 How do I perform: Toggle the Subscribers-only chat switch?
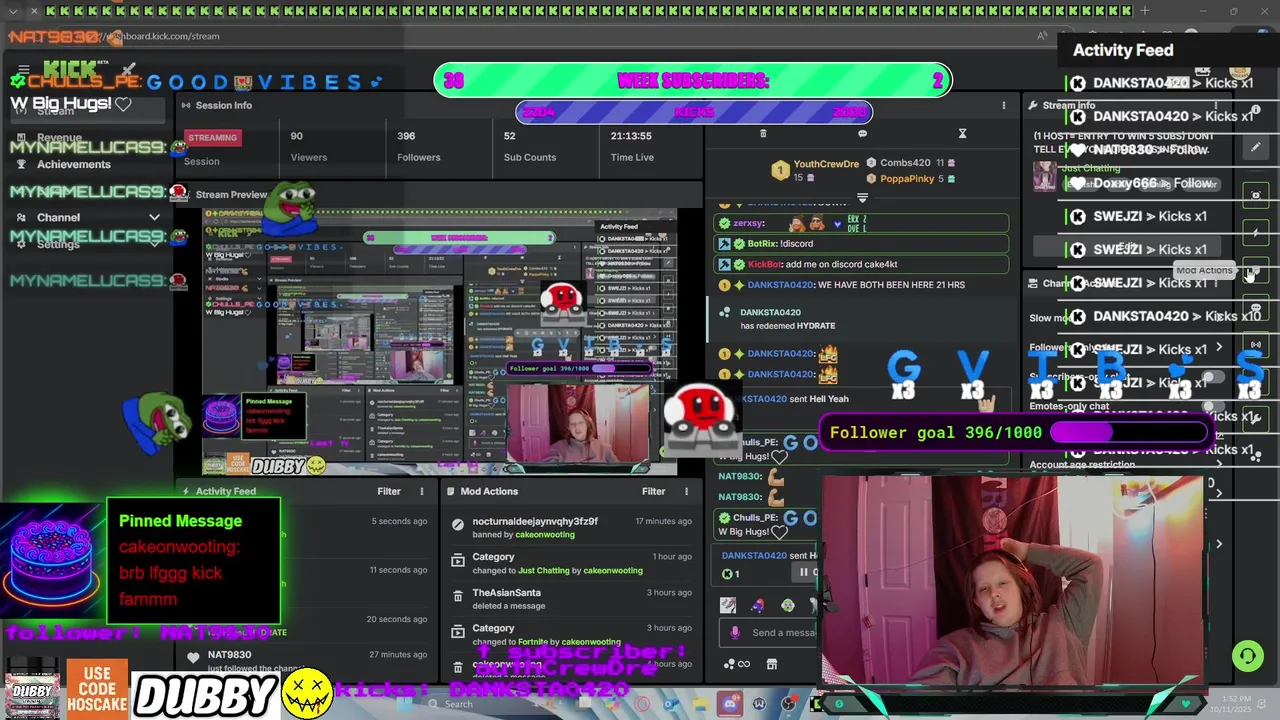pyautogui.click(x=1211, y=378)
